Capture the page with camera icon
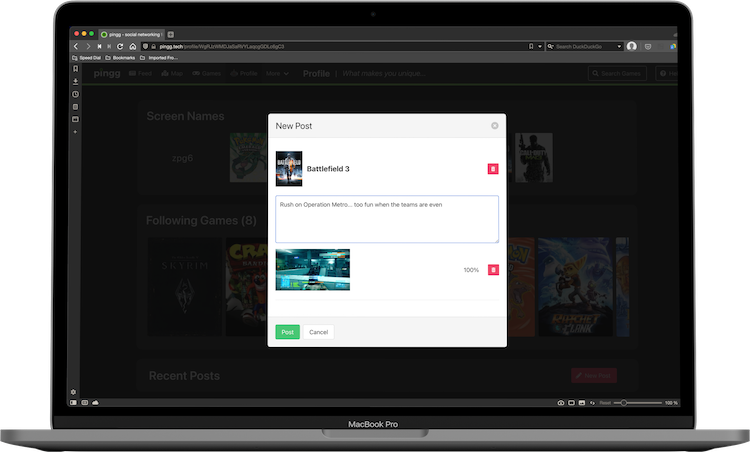750x452 pixels. (x=561, y=403)
